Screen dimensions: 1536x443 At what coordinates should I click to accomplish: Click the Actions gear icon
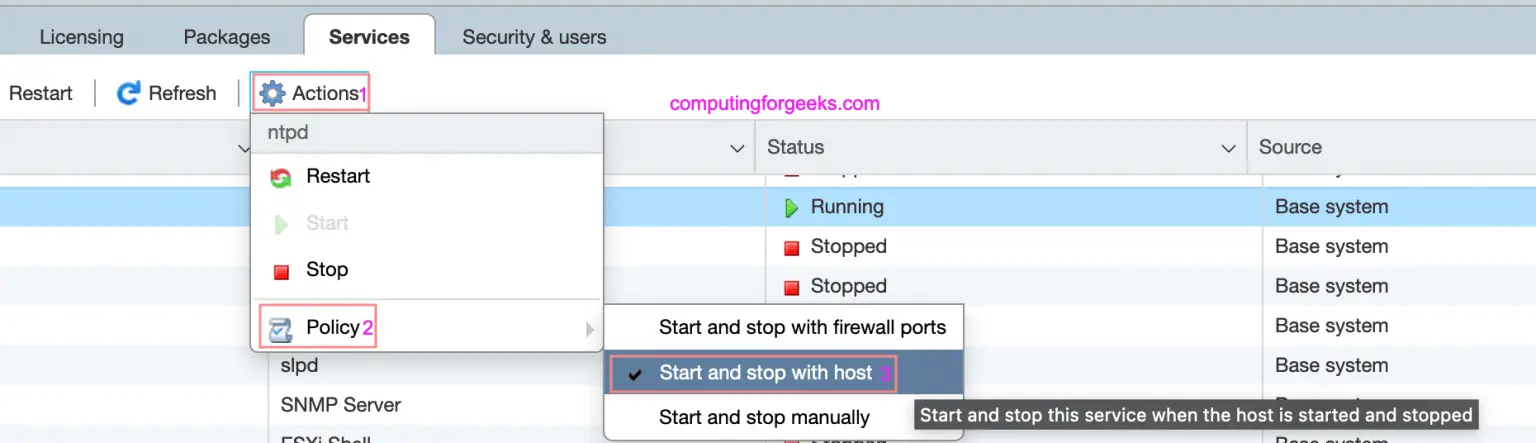pos(272,93)
